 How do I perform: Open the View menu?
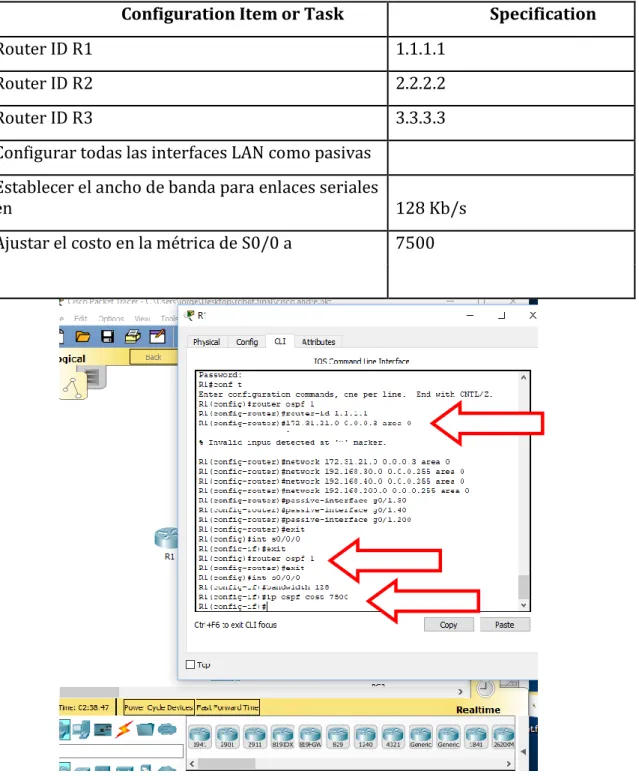[x=142, y=318]
